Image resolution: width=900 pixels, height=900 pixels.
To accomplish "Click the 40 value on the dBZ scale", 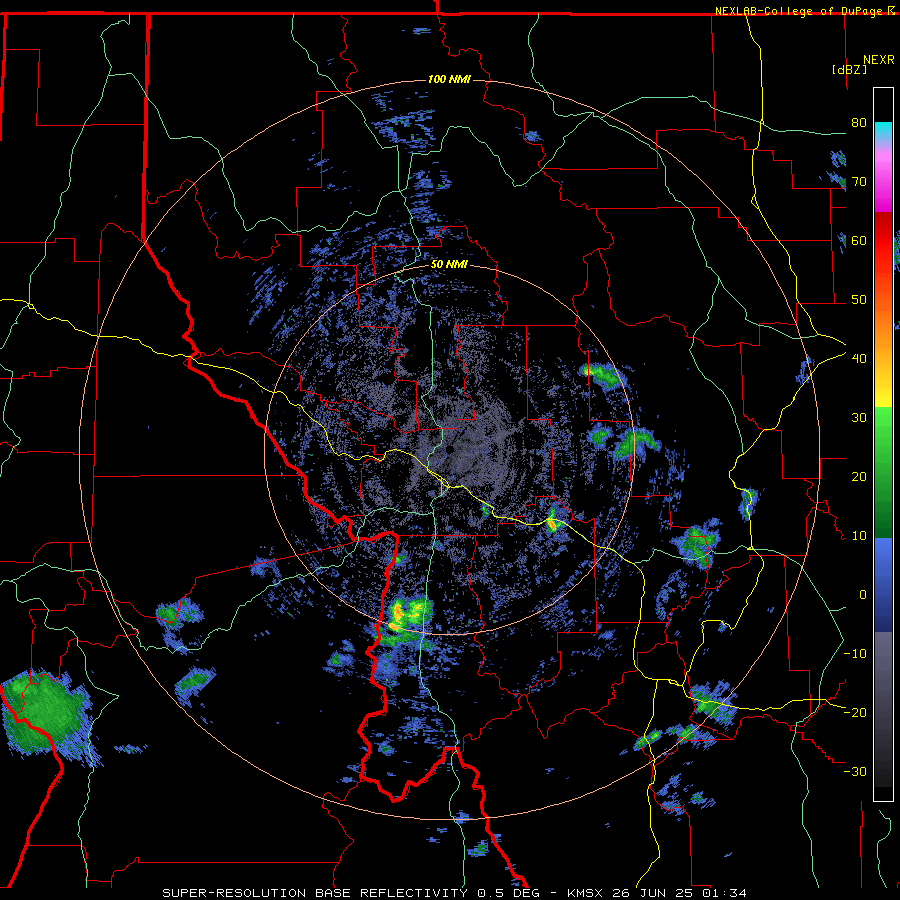I will (859, 359).
